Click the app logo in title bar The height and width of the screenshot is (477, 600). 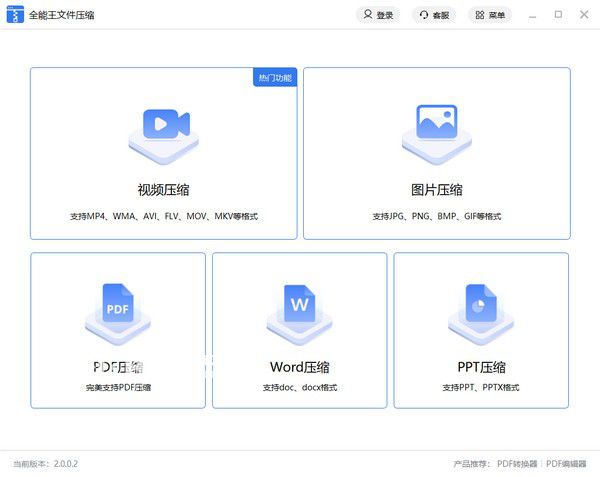click(x=15, y=15)
